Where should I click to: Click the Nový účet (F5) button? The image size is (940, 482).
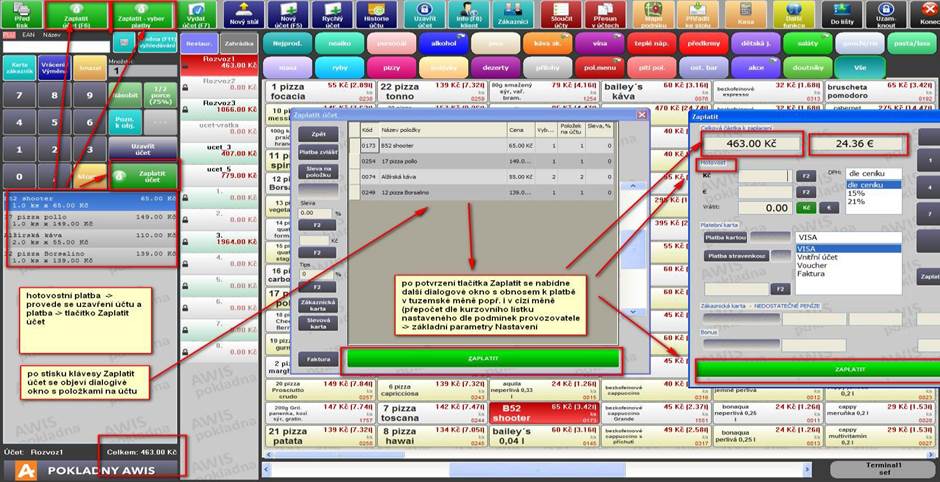point(288,15)
